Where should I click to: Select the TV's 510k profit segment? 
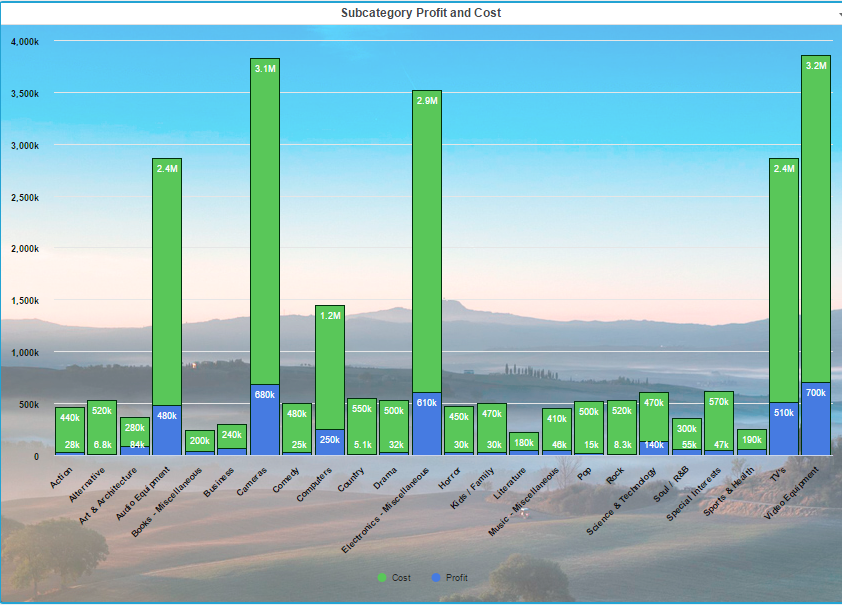783,429
